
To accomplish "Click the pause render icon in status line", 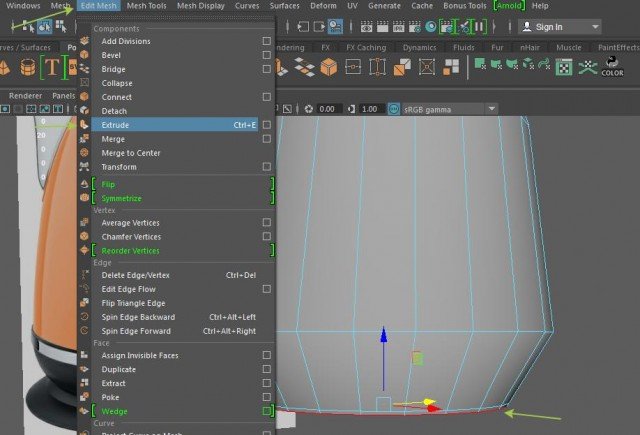I will coord(477,27).
